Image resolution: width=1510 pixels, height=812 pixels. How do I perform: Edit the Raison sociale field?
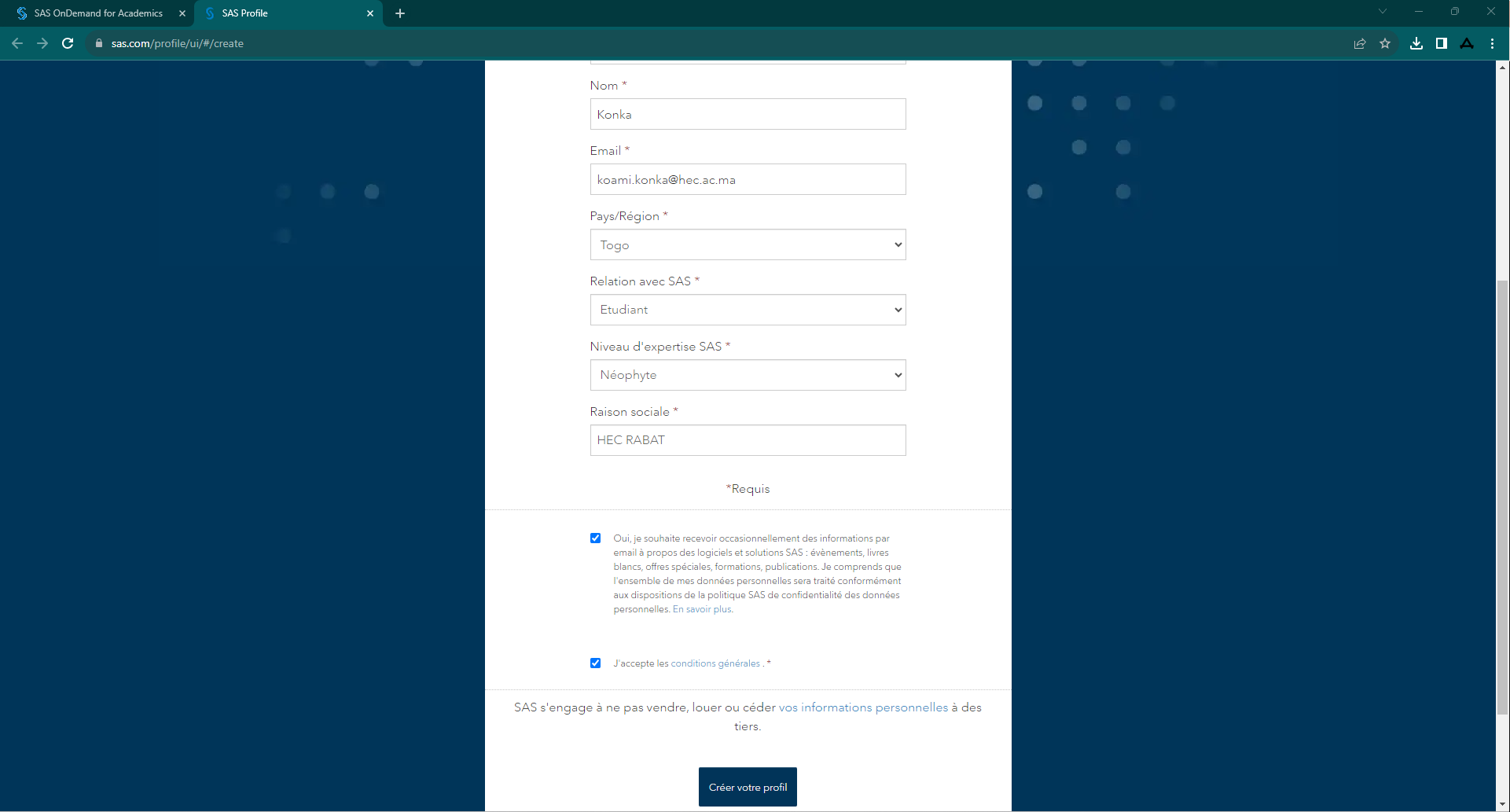click(748, 440)
